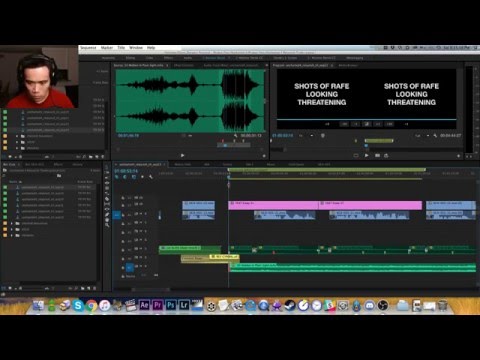
Task: Open the Window menu
Action: 136,48
